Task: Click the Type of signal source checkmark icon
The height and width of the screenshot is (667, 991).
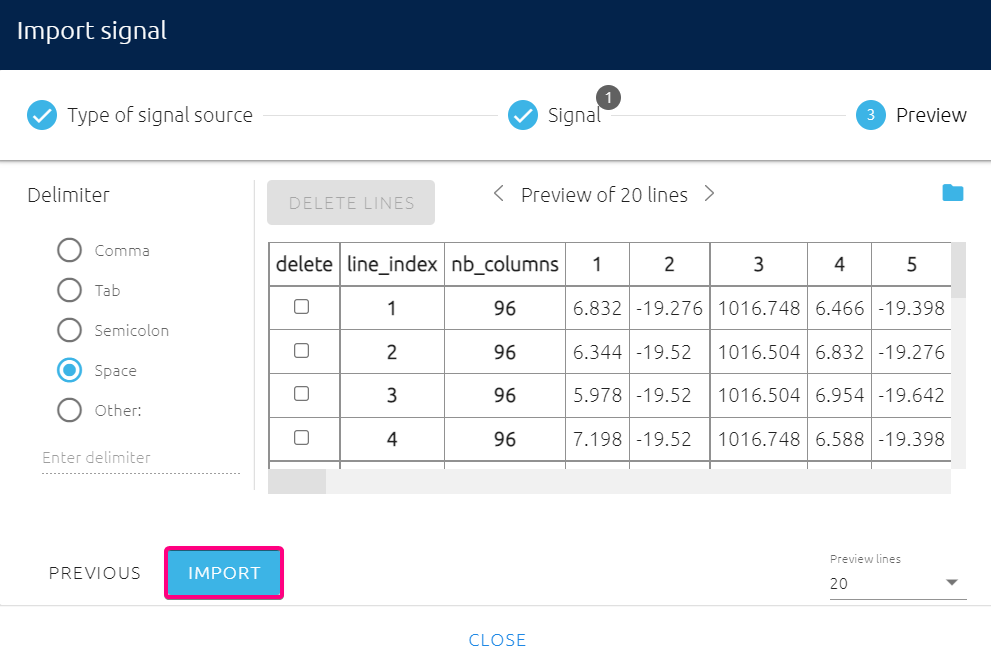Action: (42, 116)
